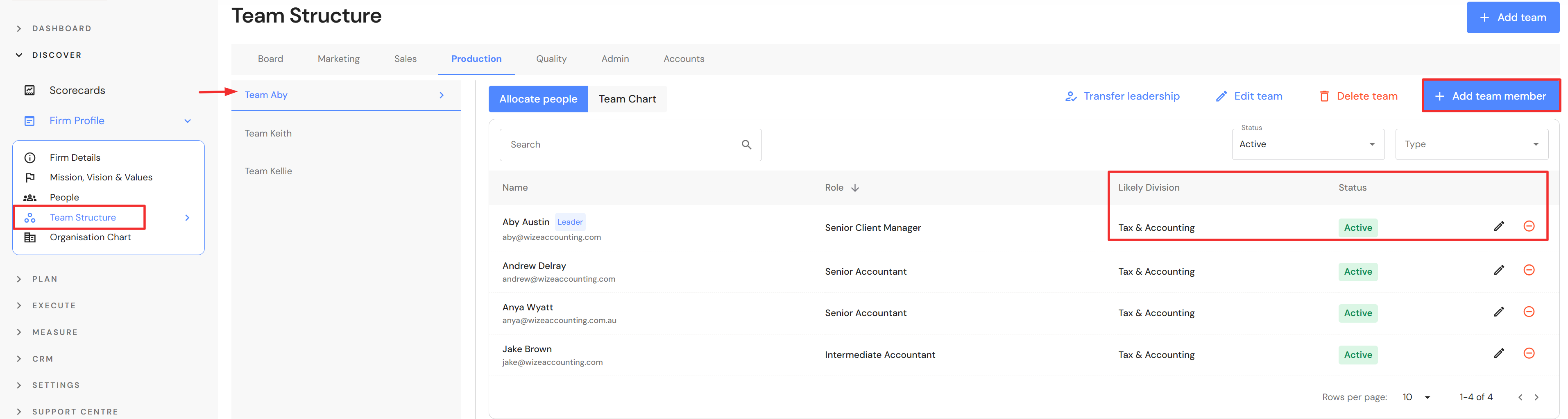Open Scorecards from the sidebar
The image size is (1568, 419).
point(77,90)
